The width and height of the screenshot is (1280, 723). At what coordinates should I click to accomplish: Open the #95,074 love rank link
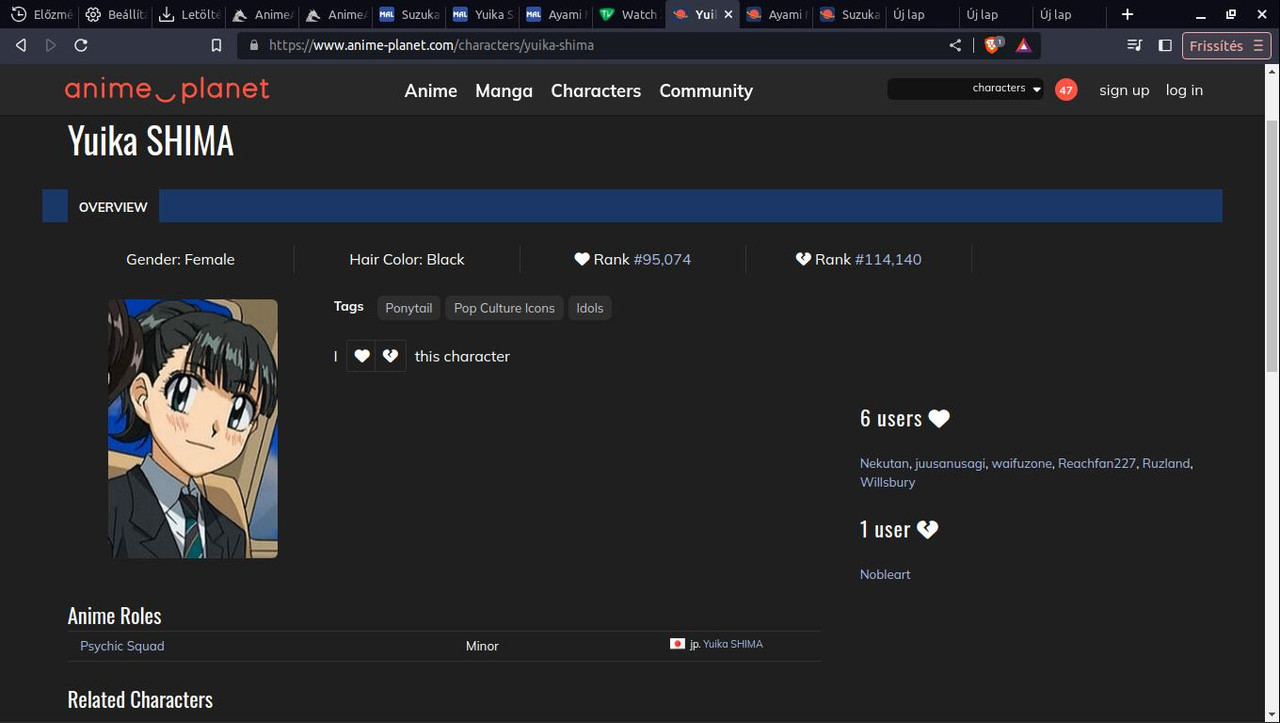coord(662,259)
